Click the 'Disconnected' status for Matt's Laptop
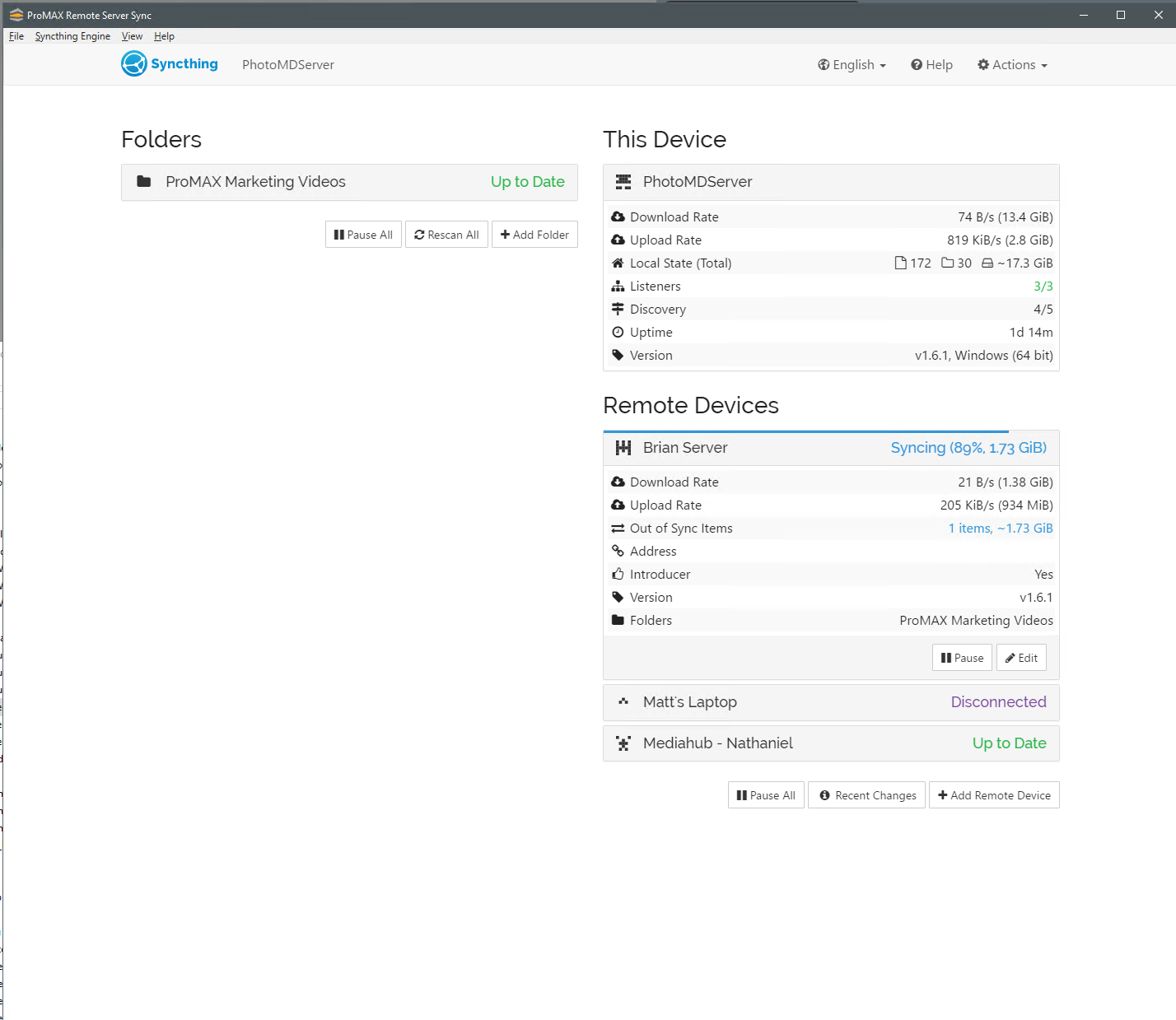The height and width of the screenshot is (1020, 1176). pyautogui.click(x=999, y=702)
